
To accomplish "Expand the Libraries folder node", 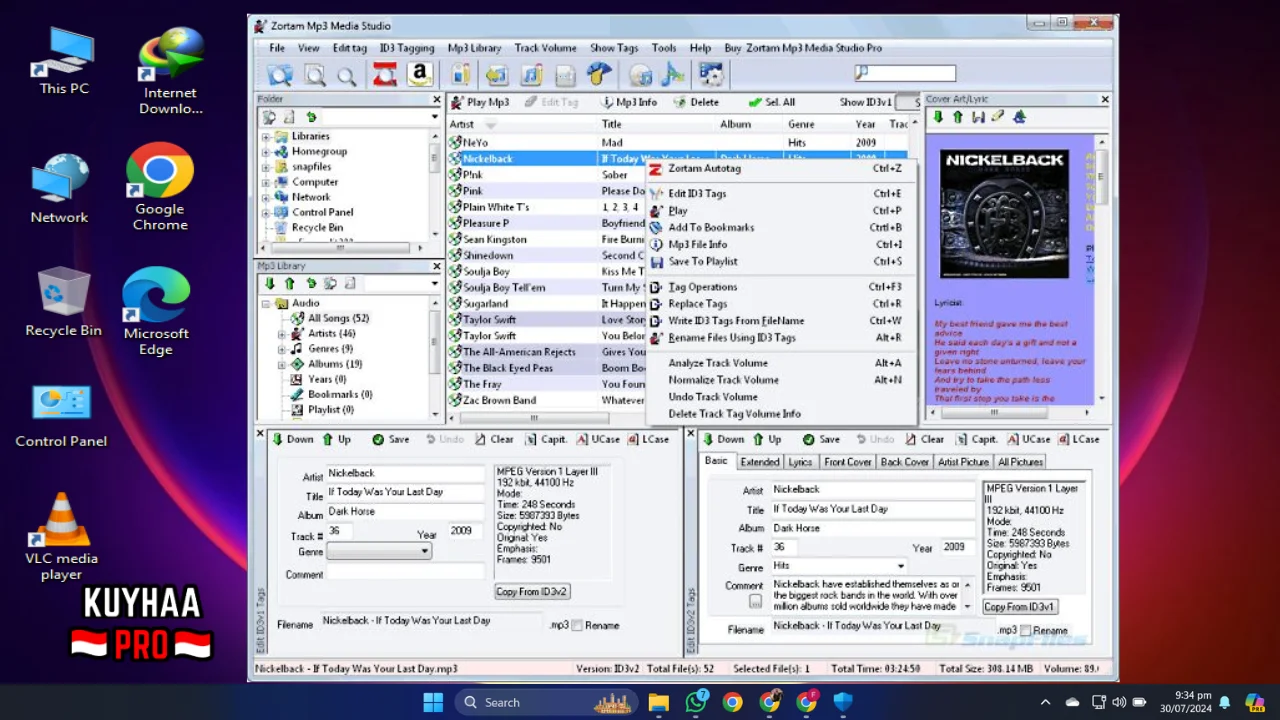I will coord(266,136).
